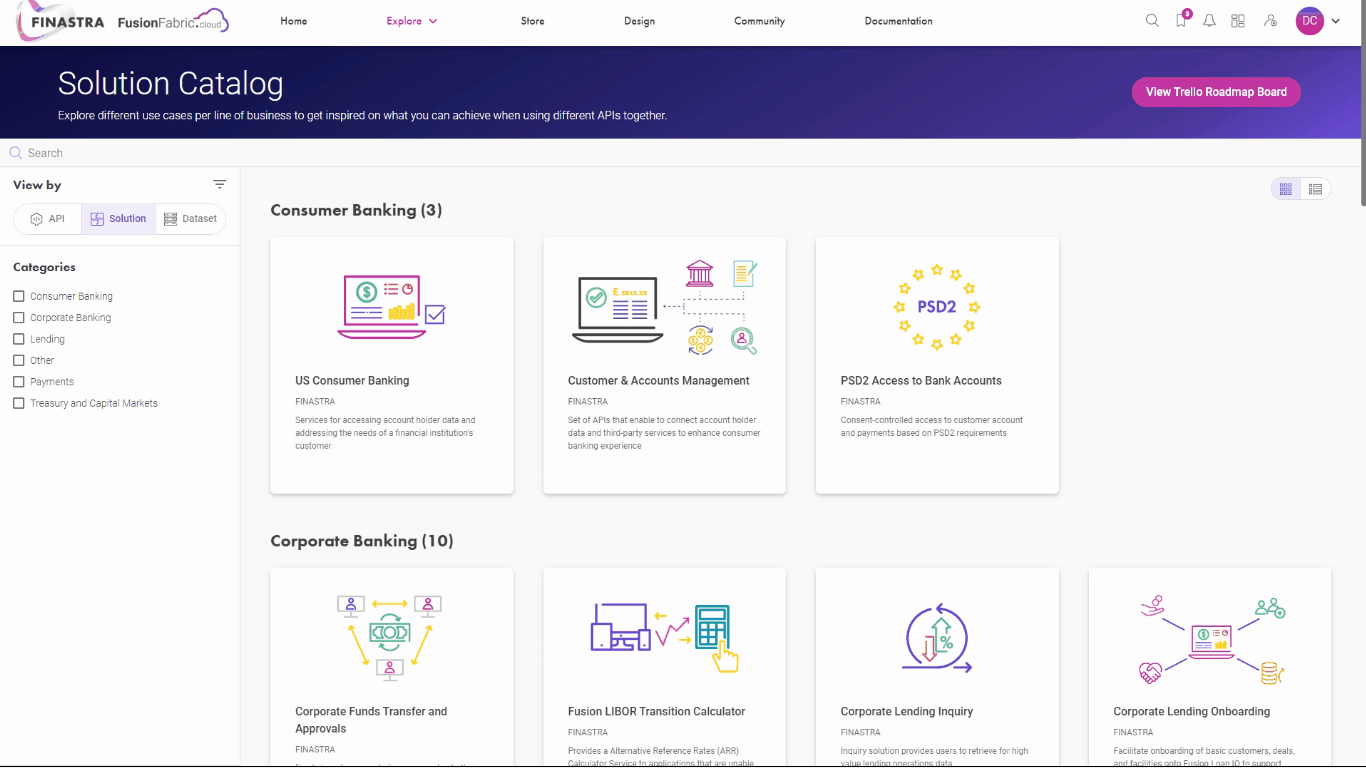Click the catalog Search input field

[680, 153]
